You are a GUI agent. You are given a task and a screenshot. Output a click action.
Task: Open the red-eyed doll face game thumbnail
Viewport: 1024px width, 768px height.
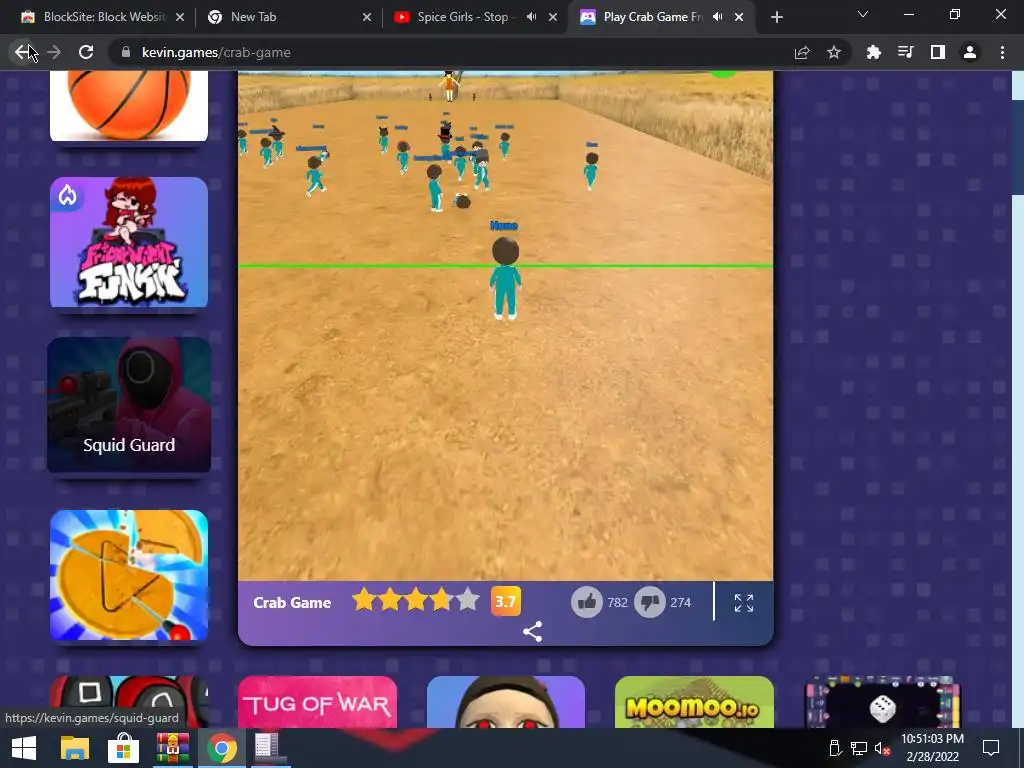point(506,702)
